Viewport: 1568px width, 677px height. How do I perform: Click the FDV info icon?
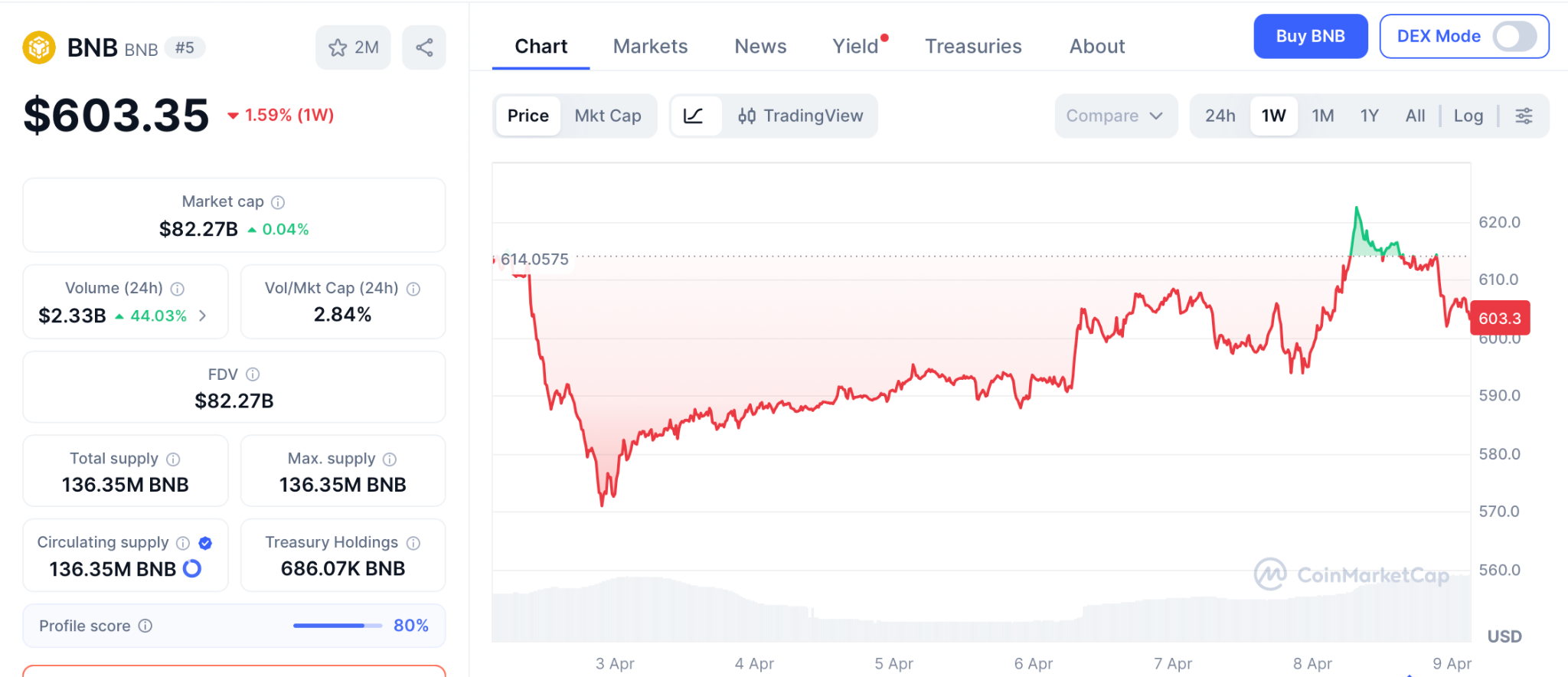click(x=253, y=374)
